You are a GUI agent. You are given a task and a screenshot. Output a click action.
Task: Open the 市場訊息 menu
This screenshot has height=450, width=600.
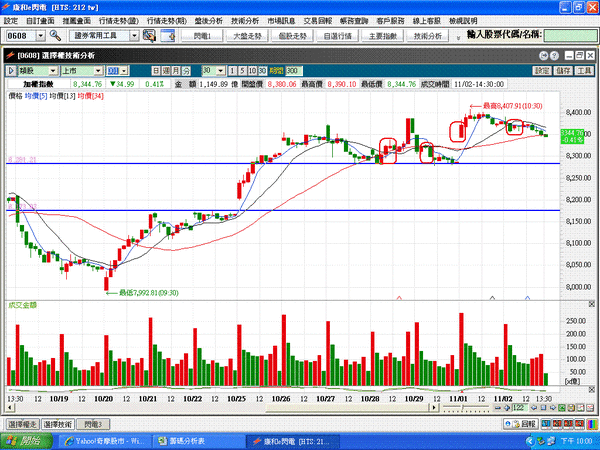click(x=281, y=21)
